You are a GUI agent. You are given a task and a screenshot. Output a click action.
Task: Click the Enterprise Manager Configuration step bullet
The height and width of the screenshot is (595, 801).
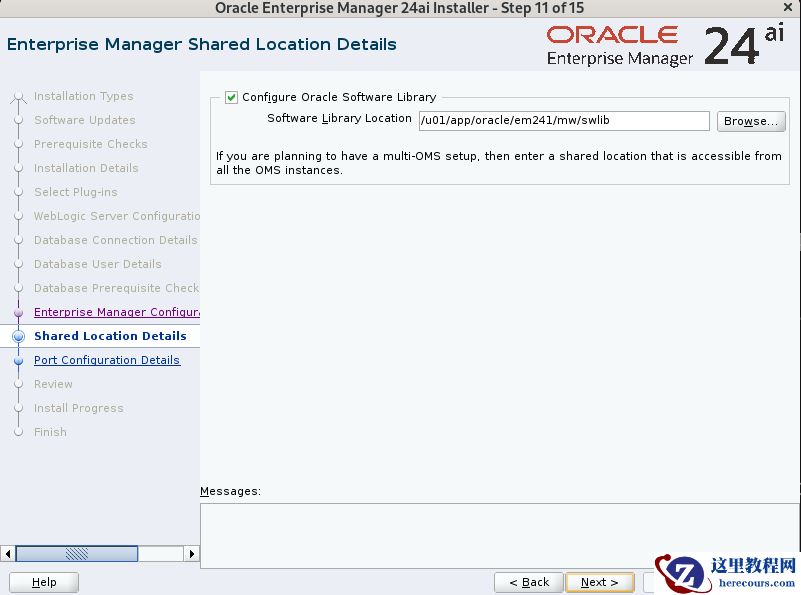tap(19, 312)
